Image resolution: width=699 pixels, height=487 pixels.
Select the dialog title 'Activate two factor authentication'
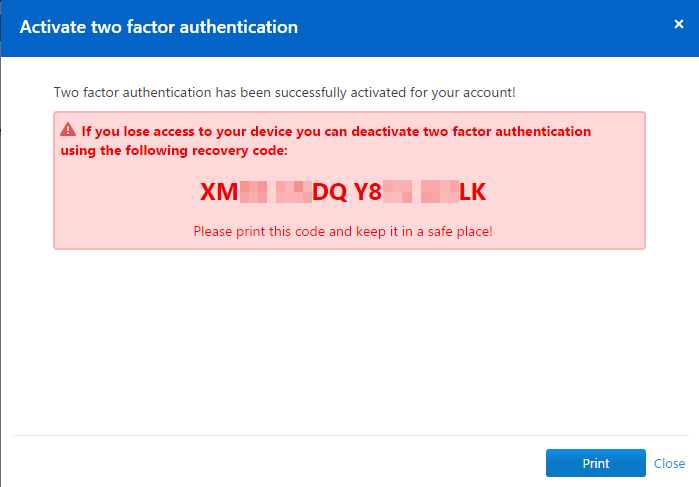tap(159, 27)
